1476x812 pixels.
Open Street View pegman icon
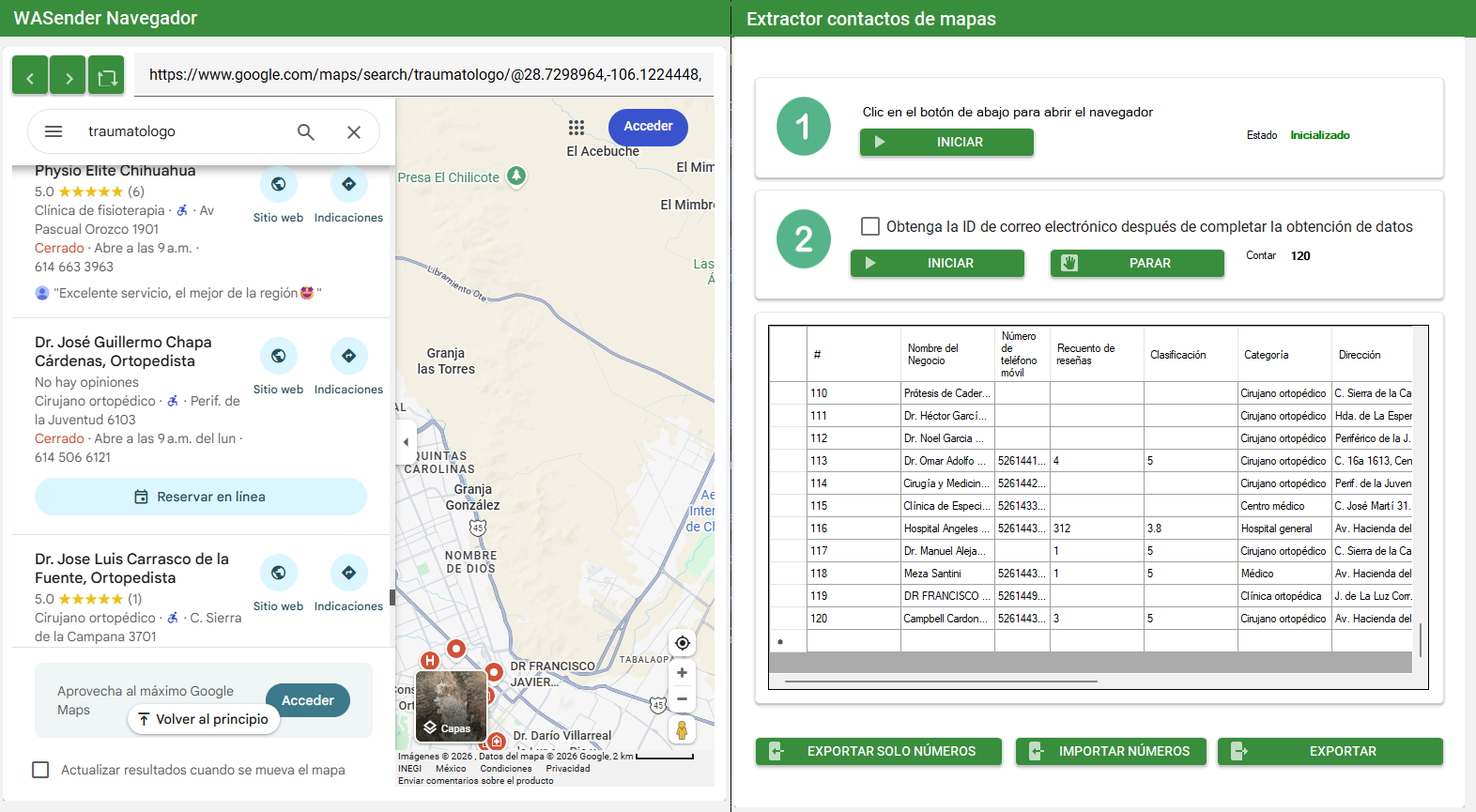[683, 729]
